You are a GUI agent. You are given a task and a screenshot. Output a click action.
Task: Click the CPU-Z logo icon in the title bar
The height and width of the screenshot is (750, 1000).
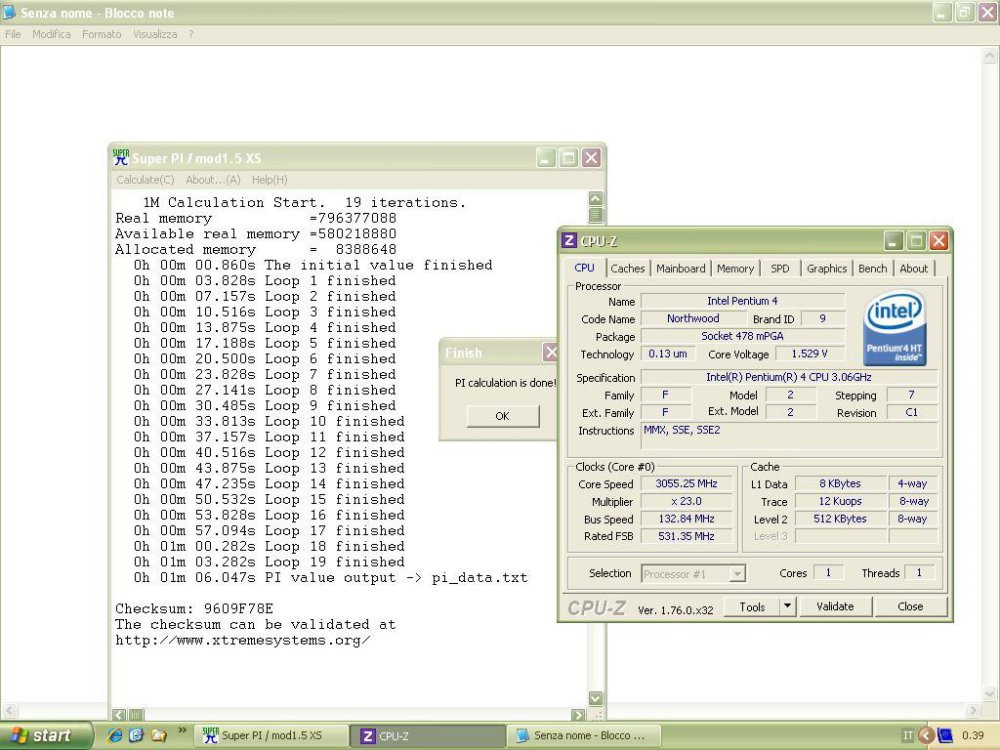click(570, 240)
